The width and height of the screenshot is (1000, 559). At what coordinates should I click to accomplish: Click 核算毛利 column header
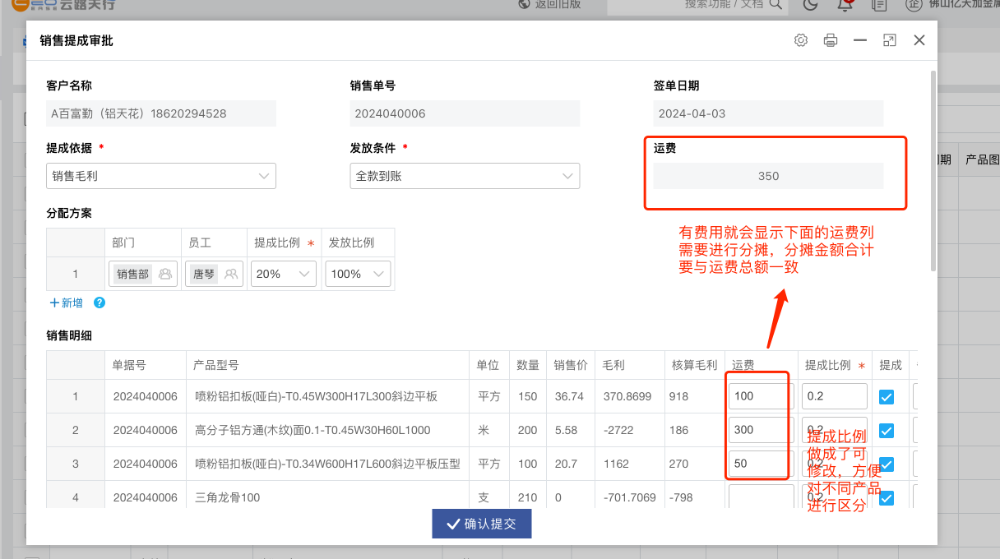[694, 365]
